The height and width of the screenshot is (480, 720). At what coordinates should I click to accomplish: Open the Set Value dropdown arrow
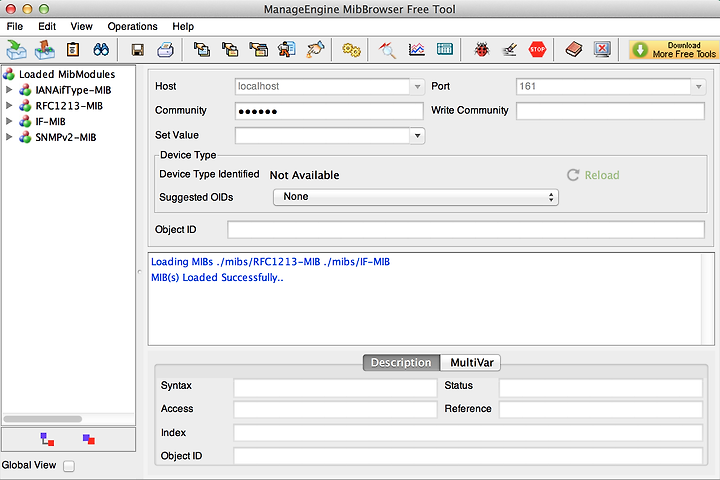(417, 136)
